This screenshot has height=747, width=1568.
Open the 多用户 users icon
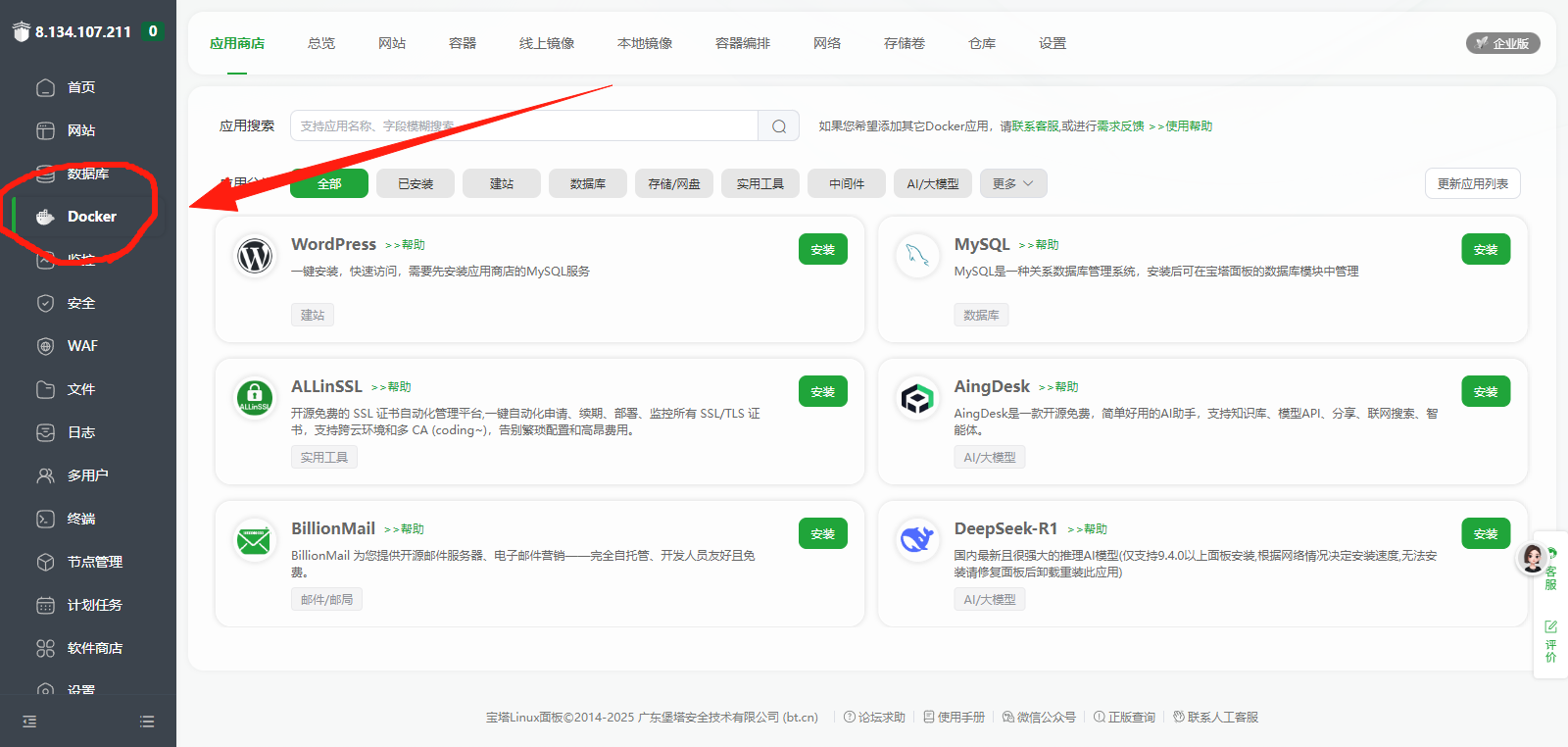pos(45,475)
